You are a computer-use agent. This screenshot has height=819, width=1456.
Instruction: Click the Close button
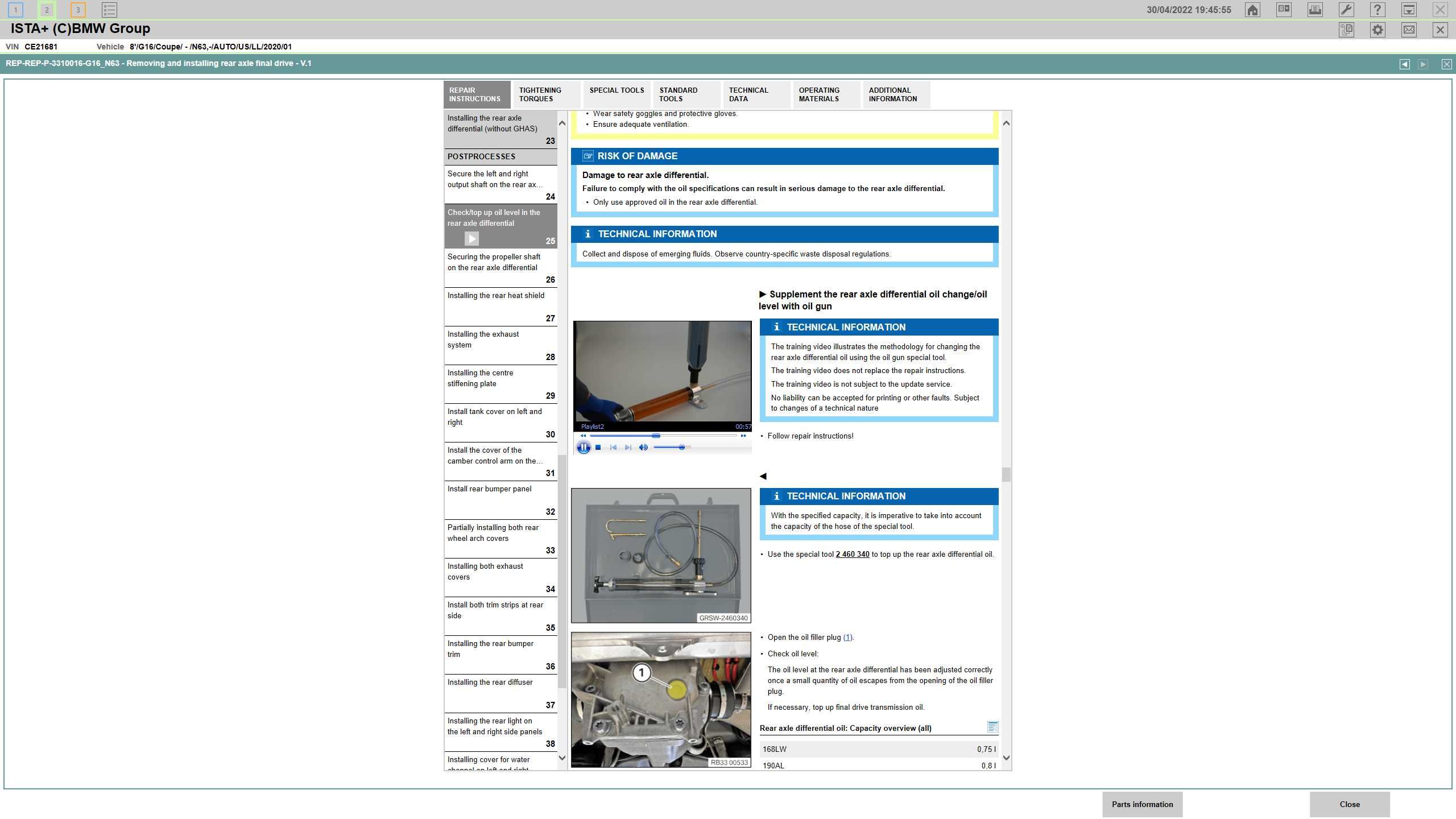pyautogui.click(x=1349, y=803)
